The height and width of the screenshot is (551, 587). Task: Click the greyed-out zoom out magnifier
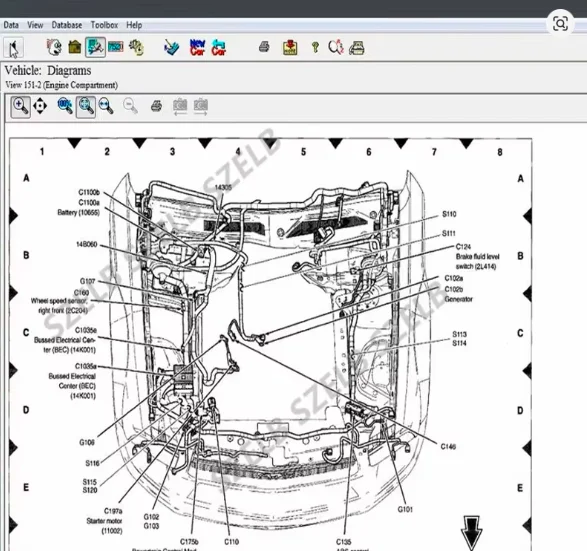pyautogui.click(x=130, y=106)
